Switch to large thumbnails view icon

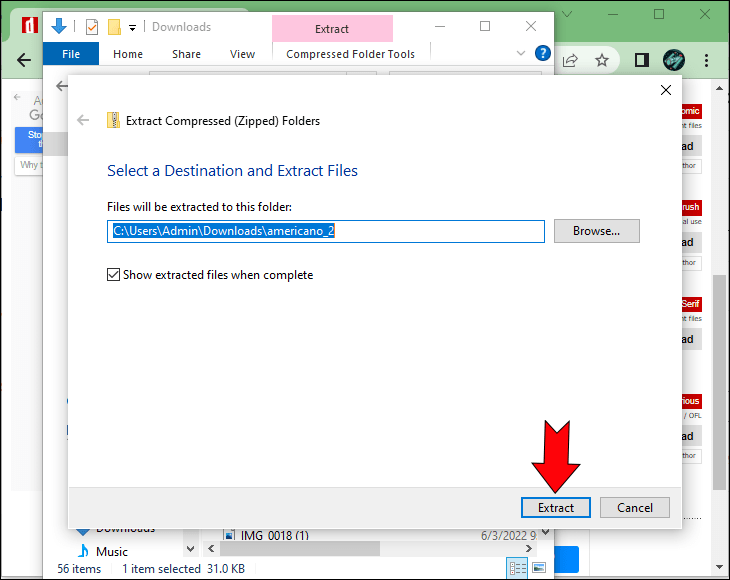(539, 568)
